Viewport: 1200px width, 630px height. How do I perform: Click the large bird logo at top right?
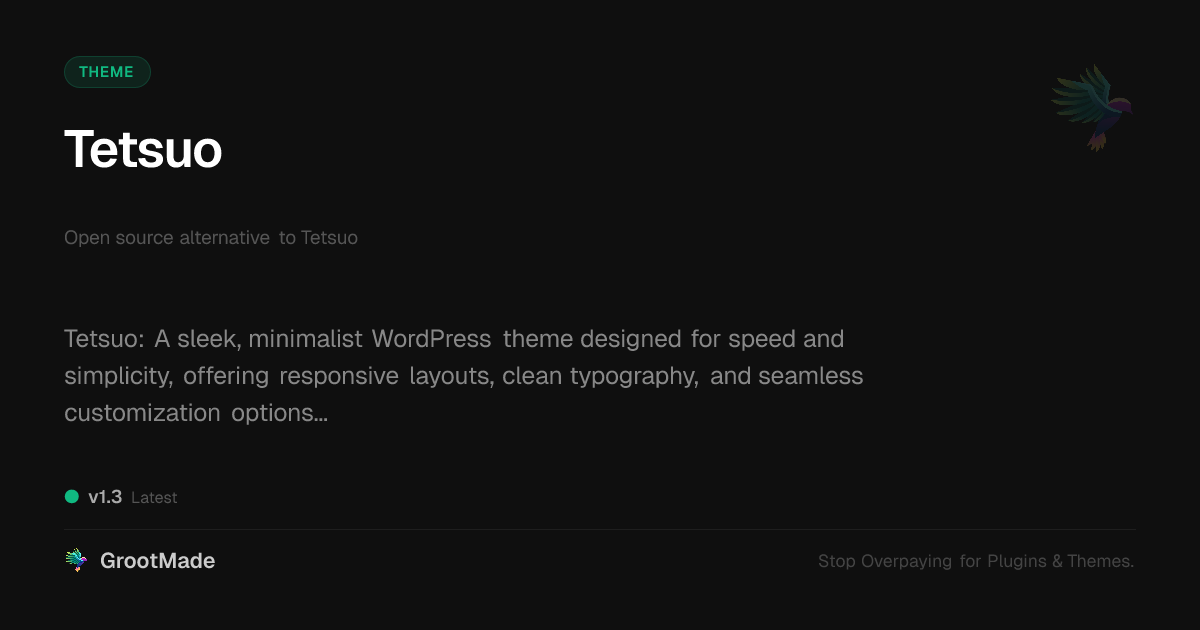(x=1092, y=108)
